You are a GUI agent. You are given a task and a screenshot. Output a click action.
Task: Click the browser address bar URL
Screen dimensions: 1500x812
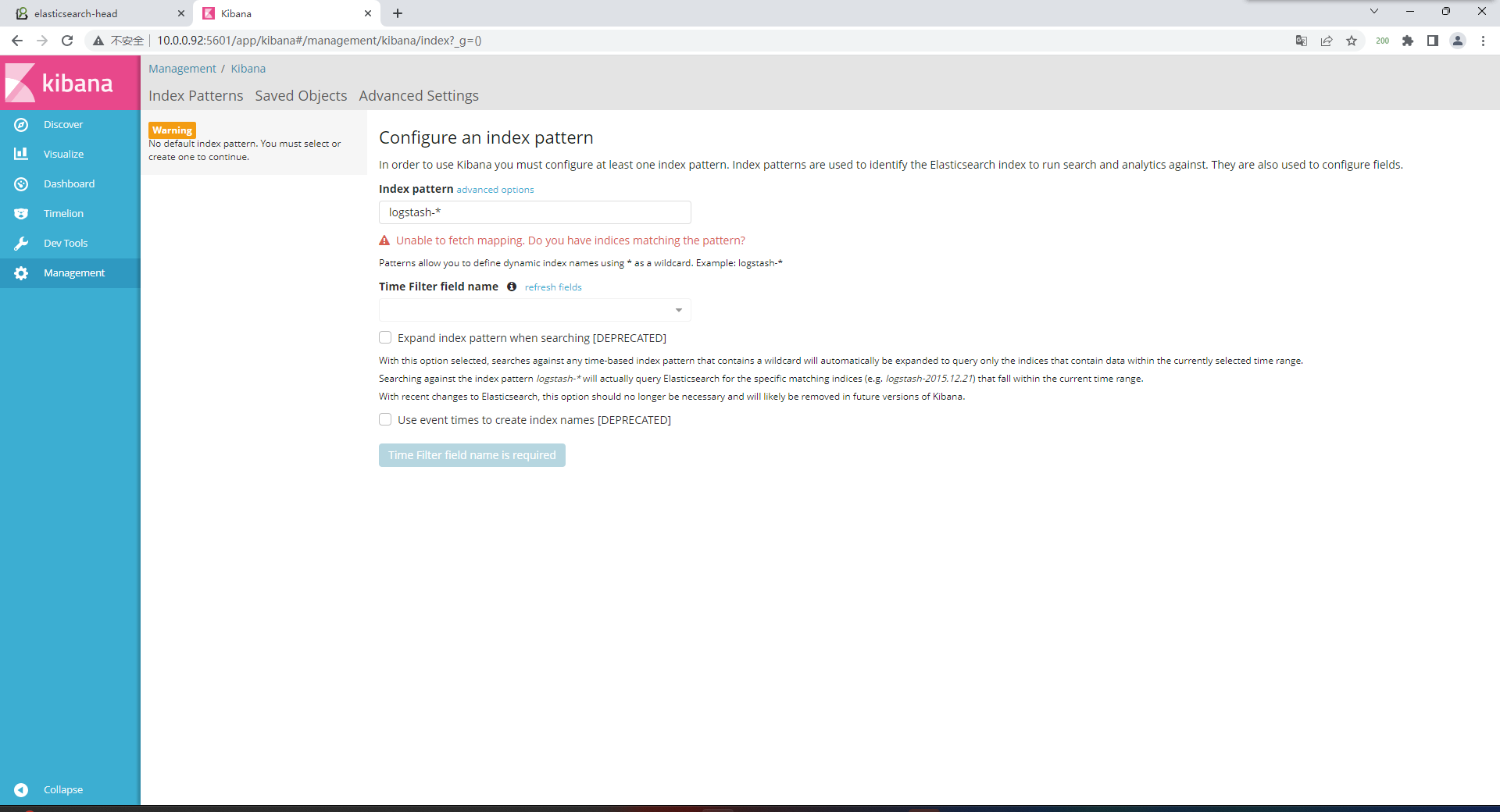coord(320,41)
